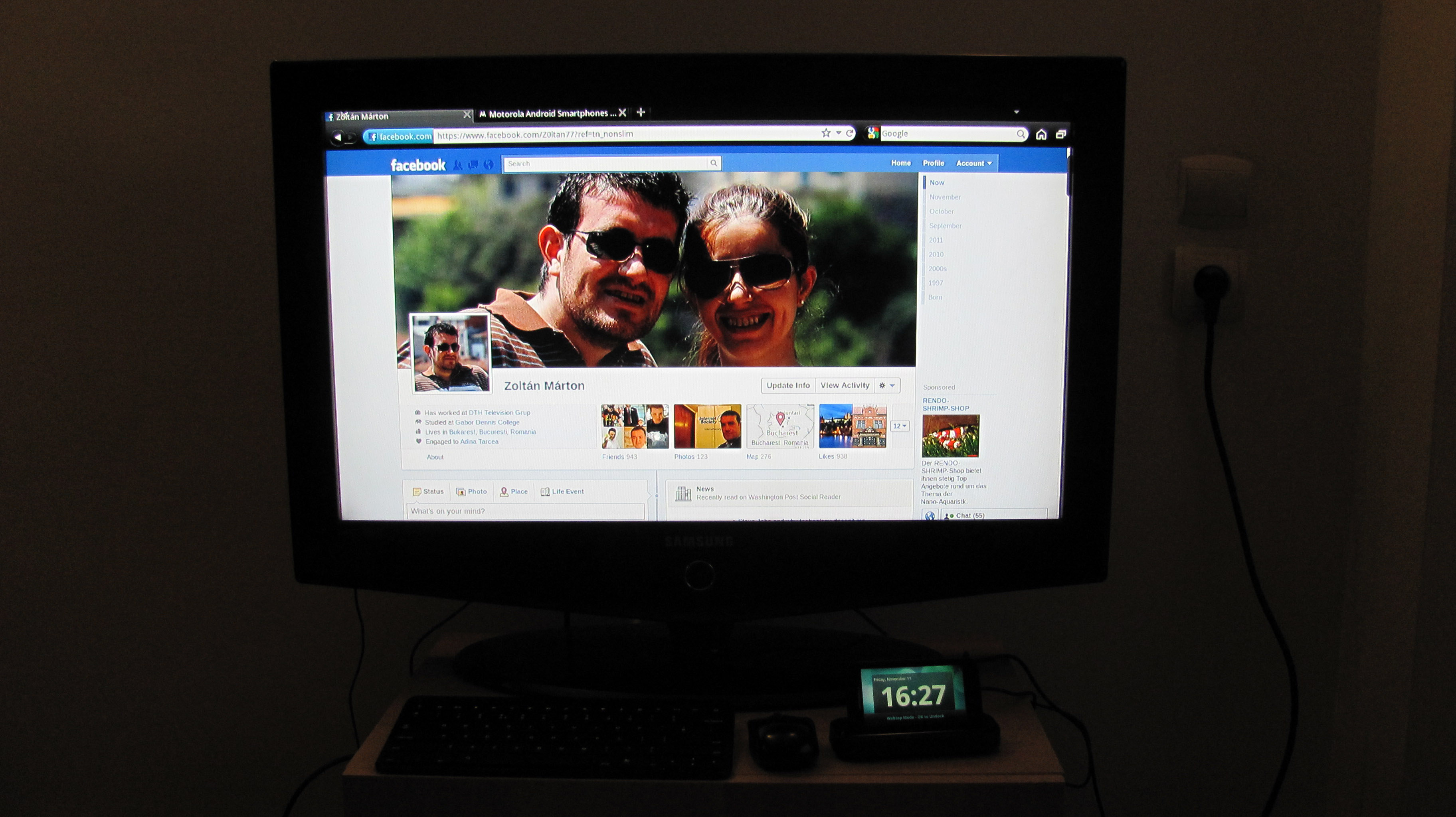1456x817 pixels.
Task: Open the Facebook notifications globe icon
Action: pos(489,165)
